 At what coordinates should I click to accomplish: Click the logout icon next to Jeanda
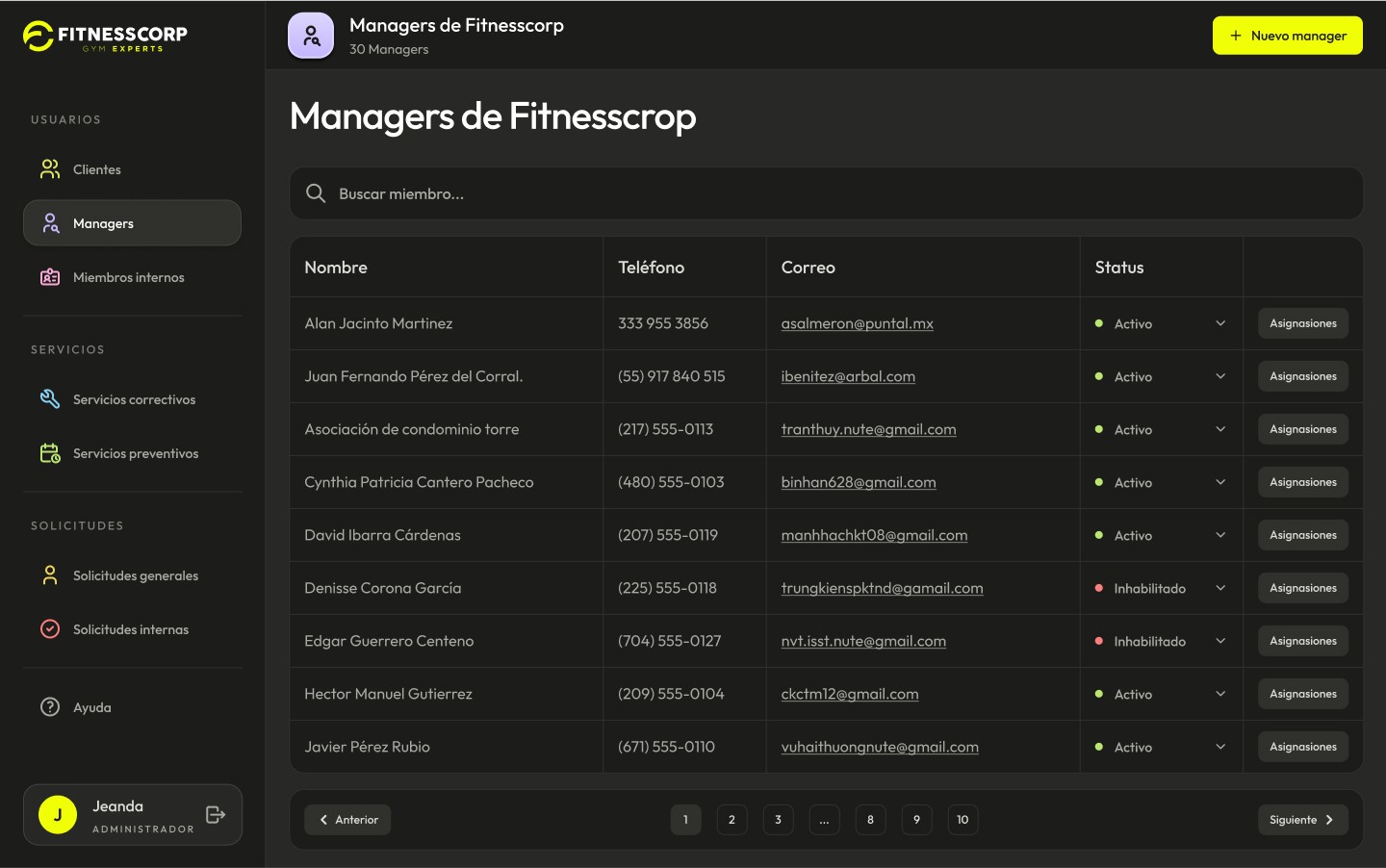click(x=216, y=815)
